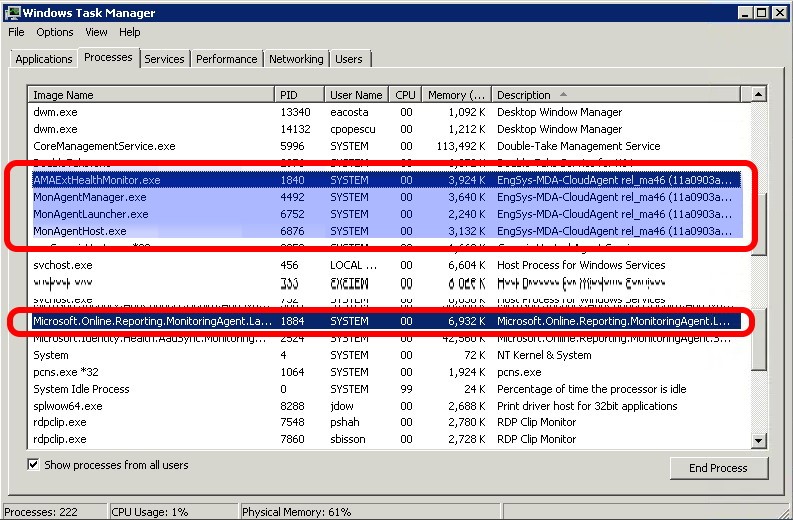Sort the list by PID column
Viewport: 793px width, 520px height.
(298, 95)
